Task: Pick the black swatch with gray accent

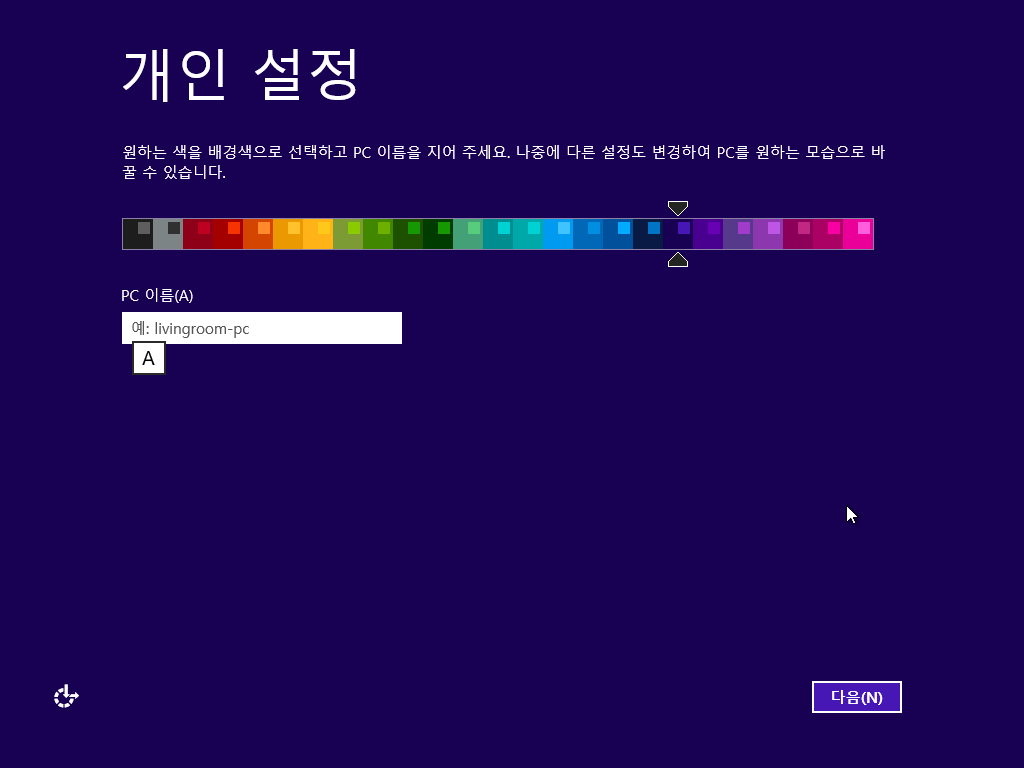Action: (x=138, y=234)
